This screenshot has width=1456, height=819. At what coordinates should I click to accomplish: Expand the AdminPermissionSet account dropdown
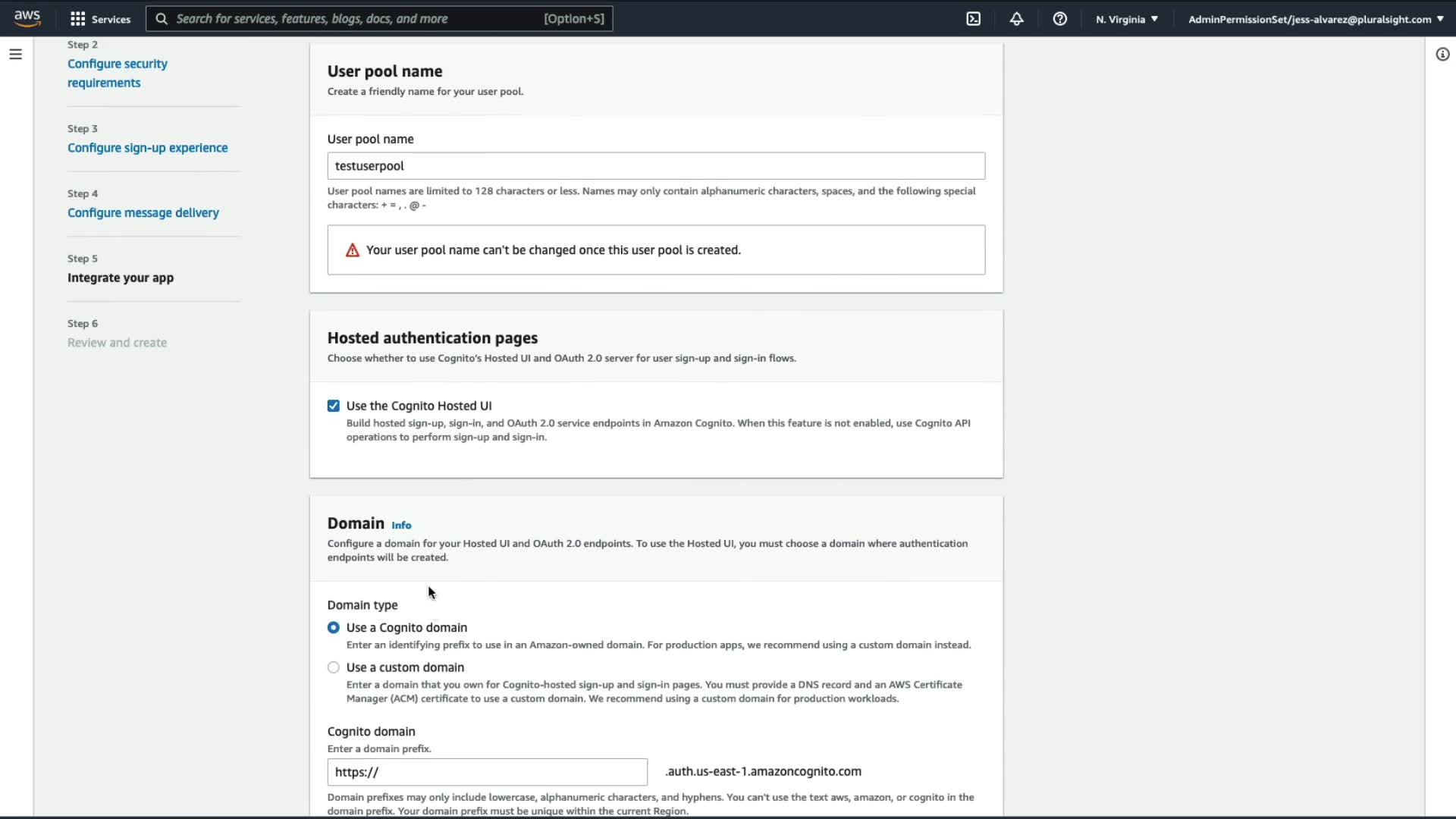click(x=1316, y=19)
